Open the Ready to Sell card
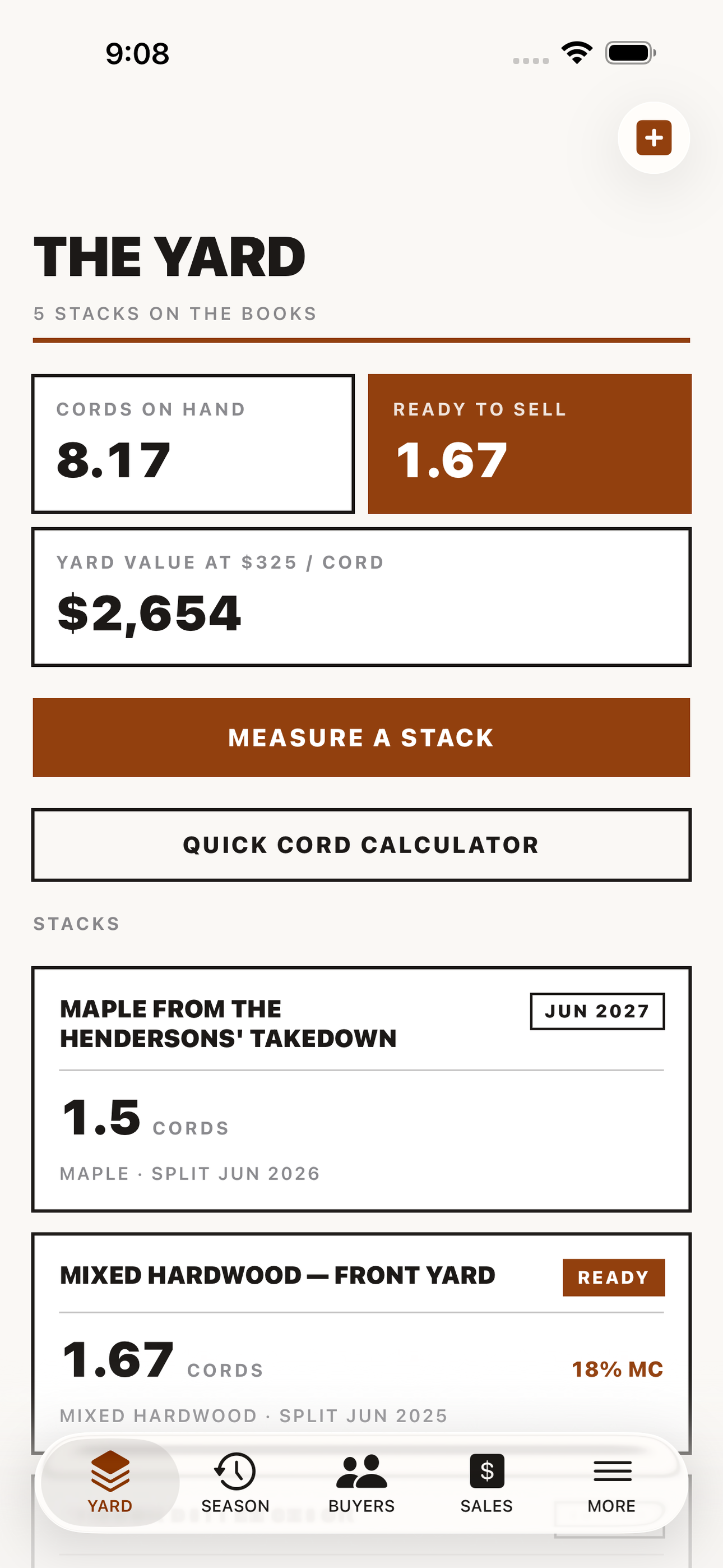 [x=530, y=444]
